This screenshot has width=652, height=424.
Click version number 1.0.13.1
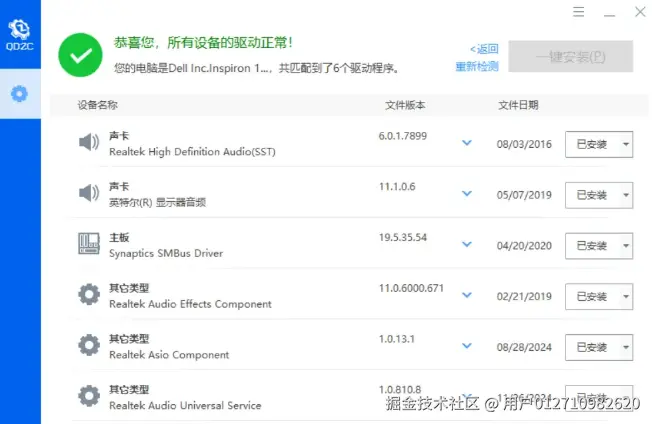[x=397, y=339]
